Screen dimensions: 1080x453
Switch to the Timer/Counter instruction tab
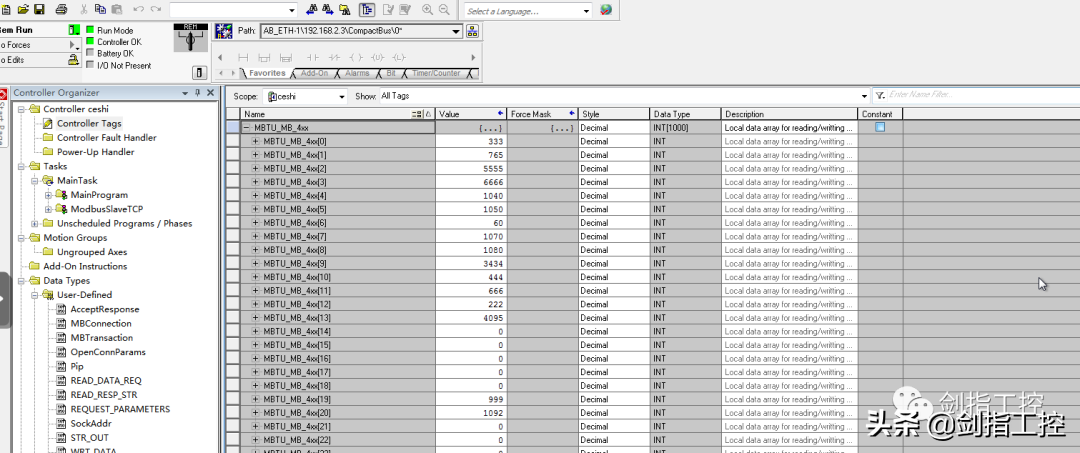[436, 73]
